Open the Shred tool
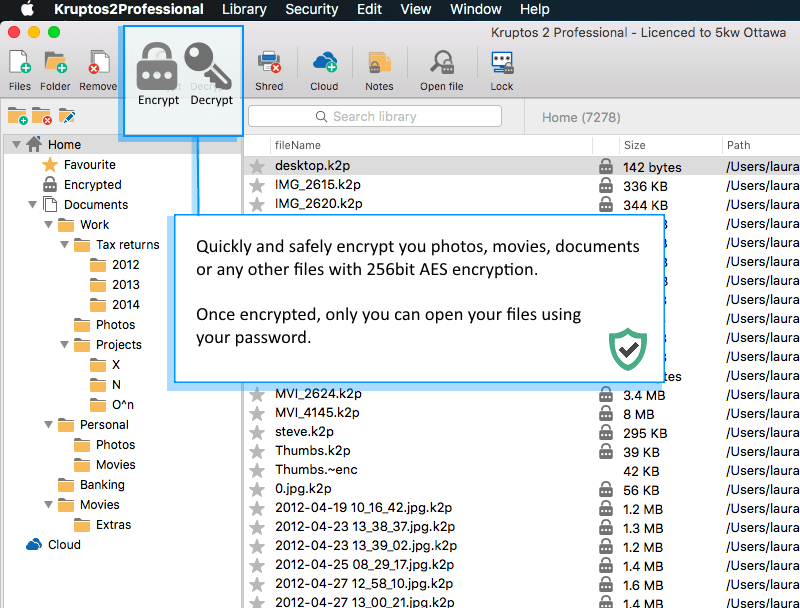The width and height of the screenshot is (800, 608). 269,65
